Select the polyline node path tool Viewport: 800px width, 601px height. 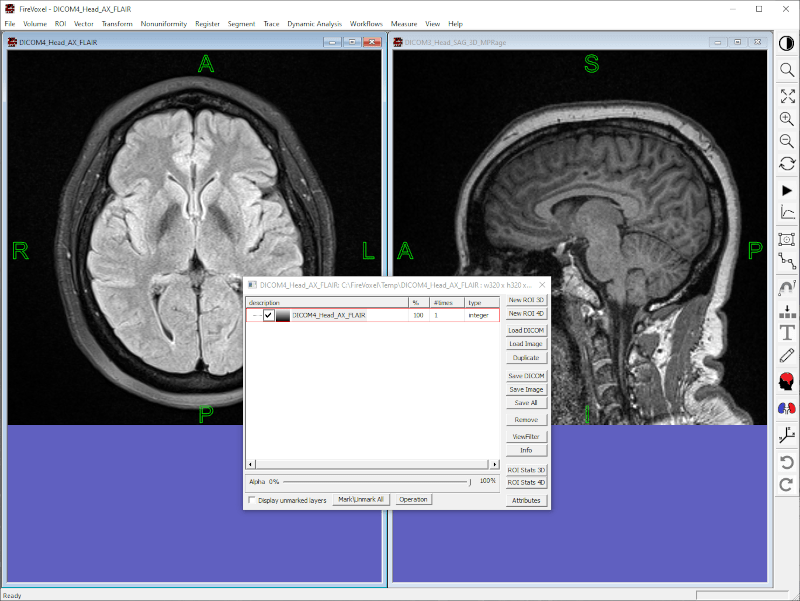coord(787,261)
